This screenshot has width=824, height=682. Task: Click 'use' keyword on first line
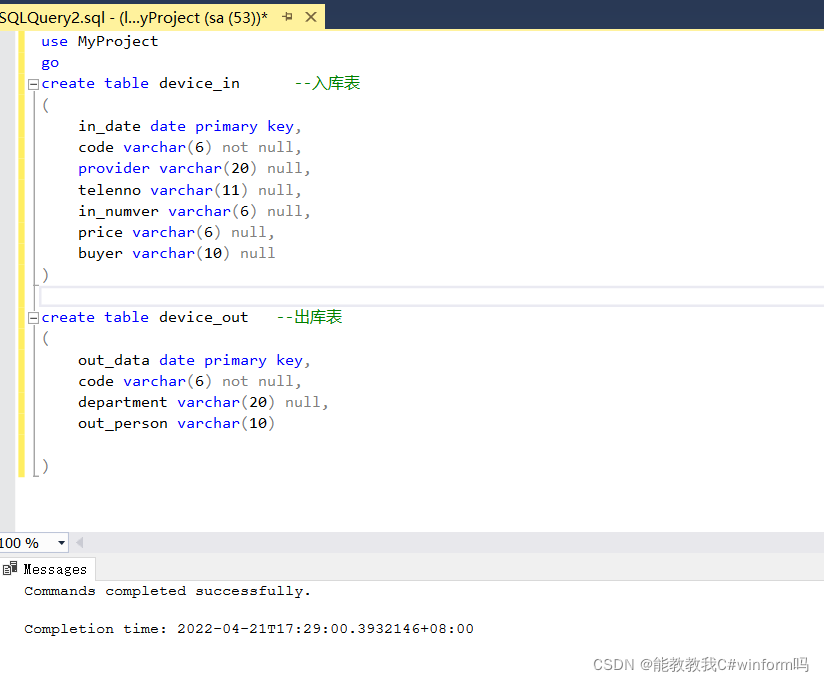coord(55,42)
